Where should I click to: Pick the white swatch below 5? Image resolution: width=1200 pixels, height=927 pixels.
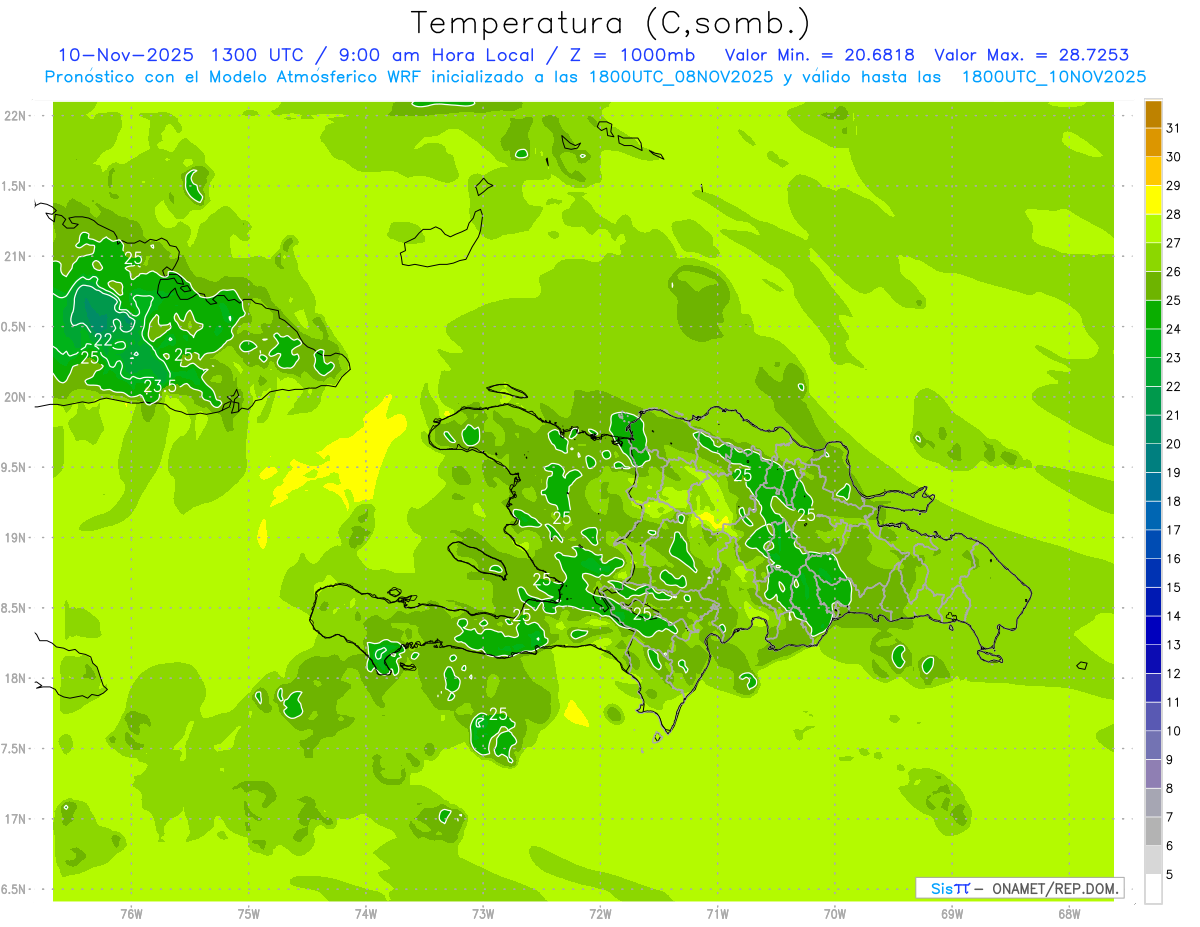(x=1153, y=889)
